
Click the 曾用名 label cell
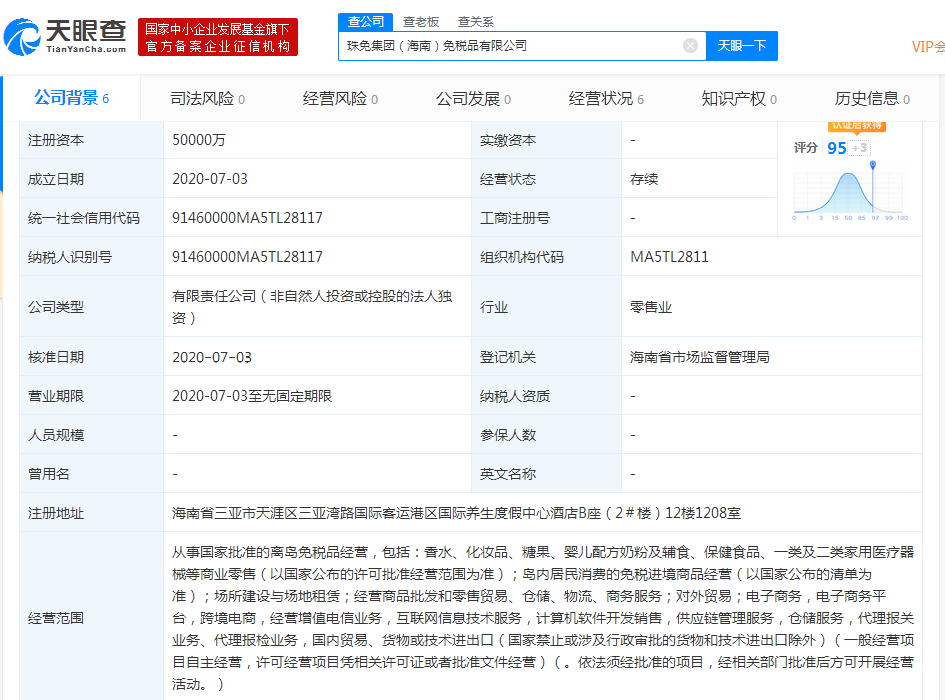click(92, 474)
